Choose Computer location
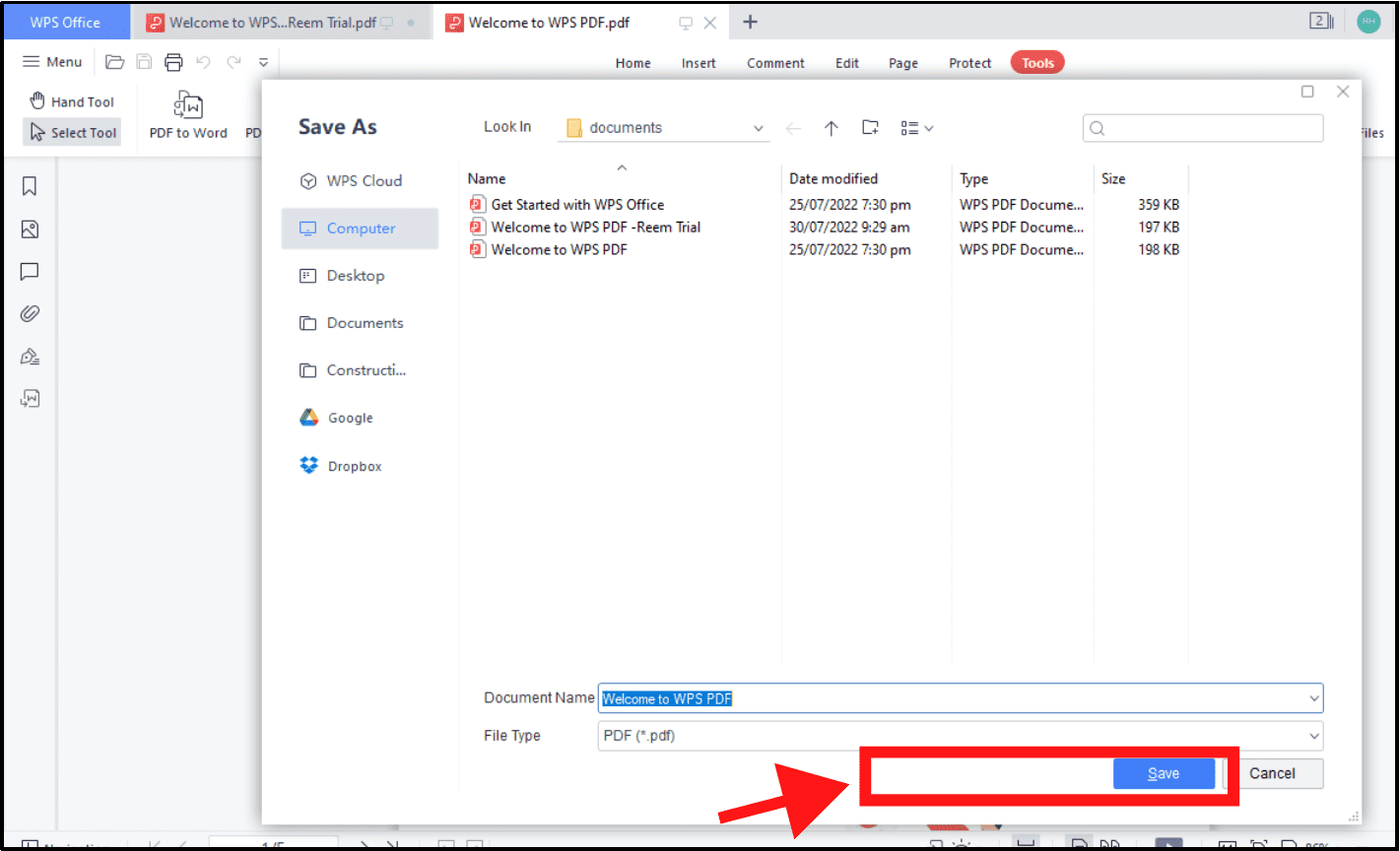Viewport: 1400px width, 851px height. pos(360,229)
